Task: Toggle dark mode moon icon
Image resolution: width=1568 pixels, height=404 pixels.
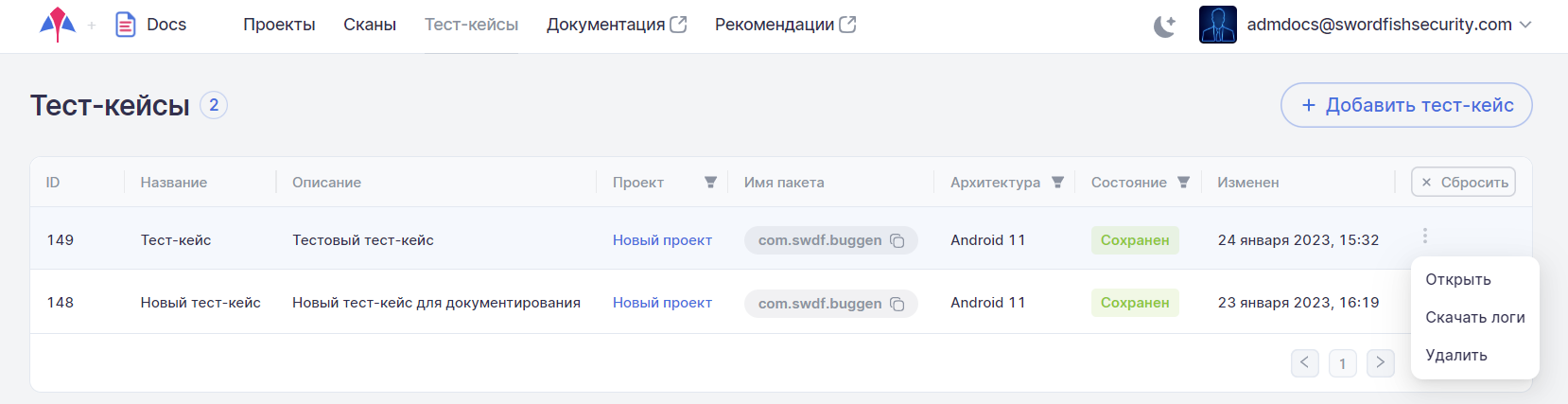Action: click(1164, 26)
